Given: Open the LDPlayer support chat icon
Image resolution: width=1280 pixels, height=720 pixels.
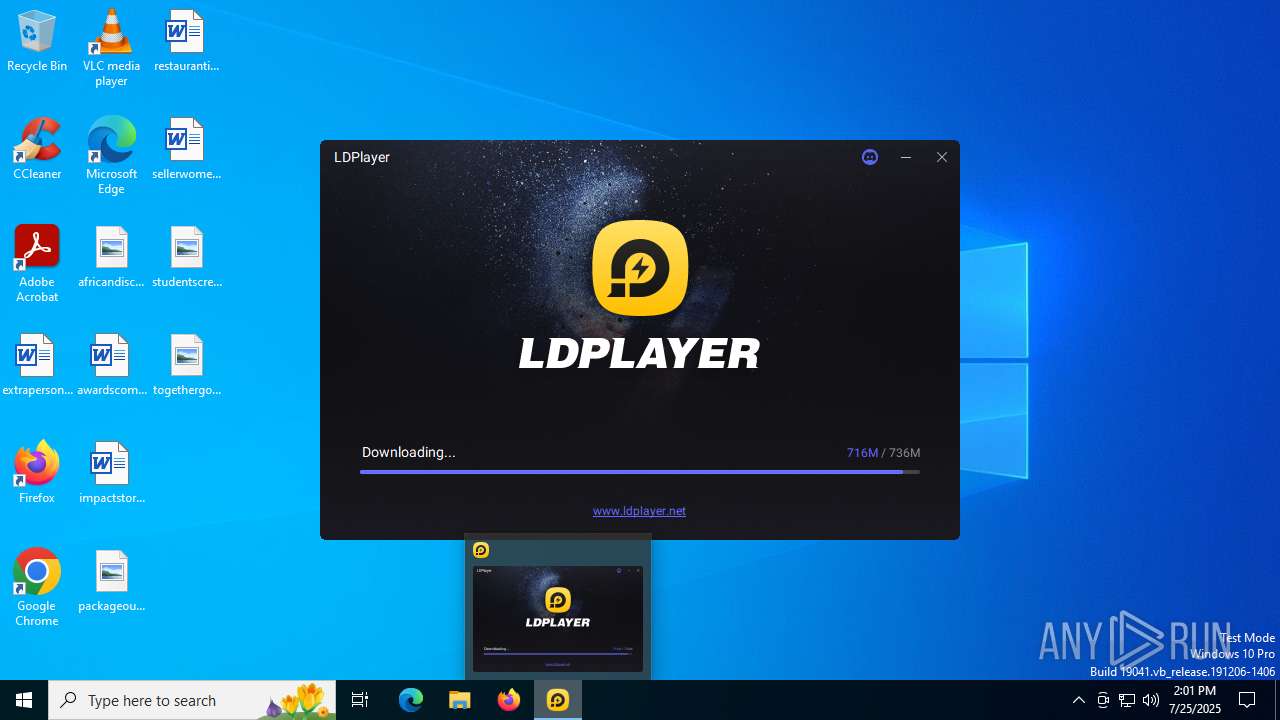Looking at the screenshot, I should 870,157.
